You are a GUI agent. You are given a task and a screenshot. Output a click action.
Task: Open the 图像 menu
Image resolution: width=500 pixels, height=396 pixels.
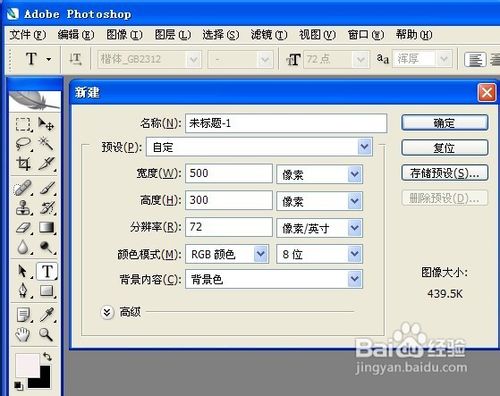(x=124, y=35)
